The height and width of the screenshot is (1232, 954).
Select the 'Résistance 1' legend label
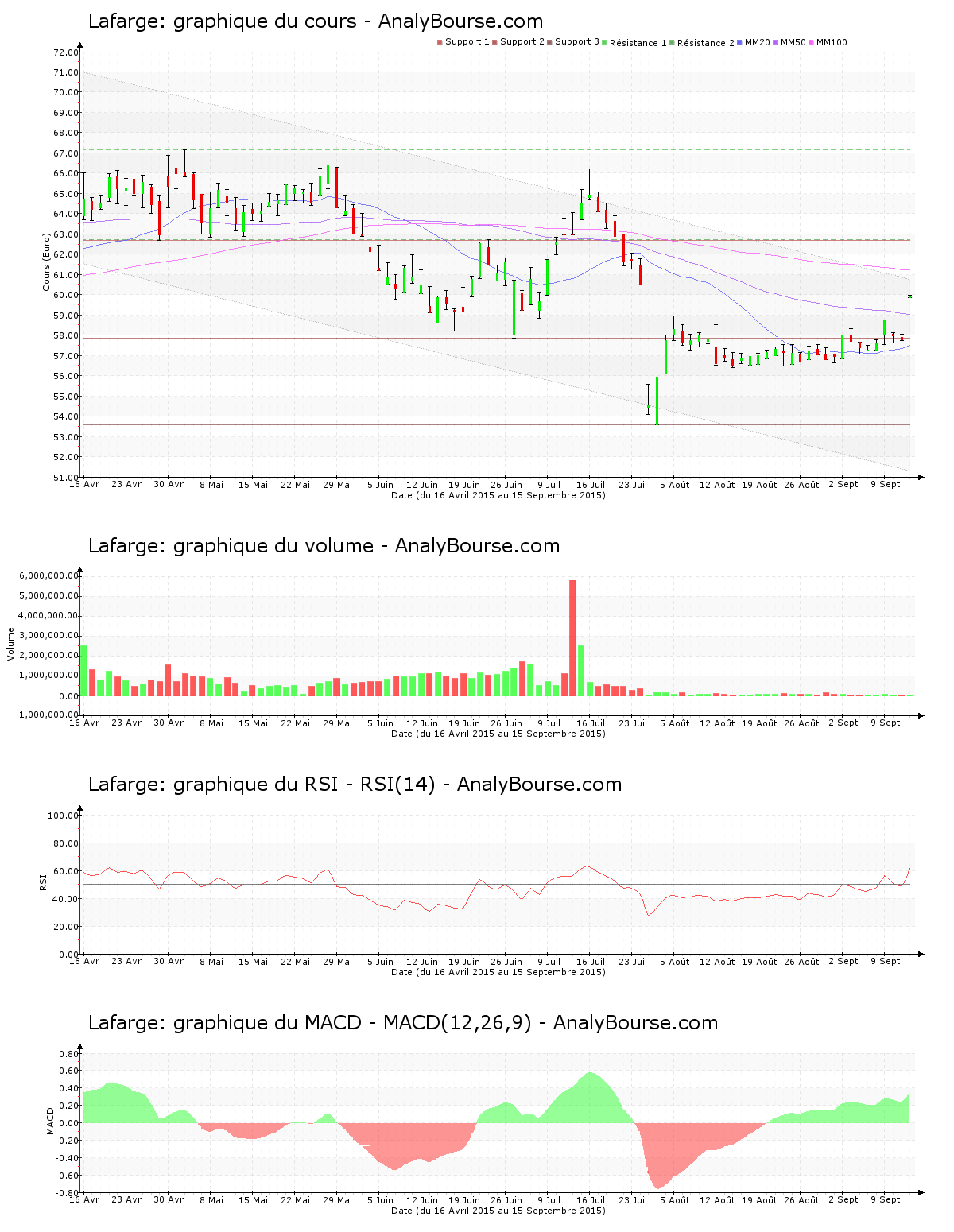coord(638,43)
